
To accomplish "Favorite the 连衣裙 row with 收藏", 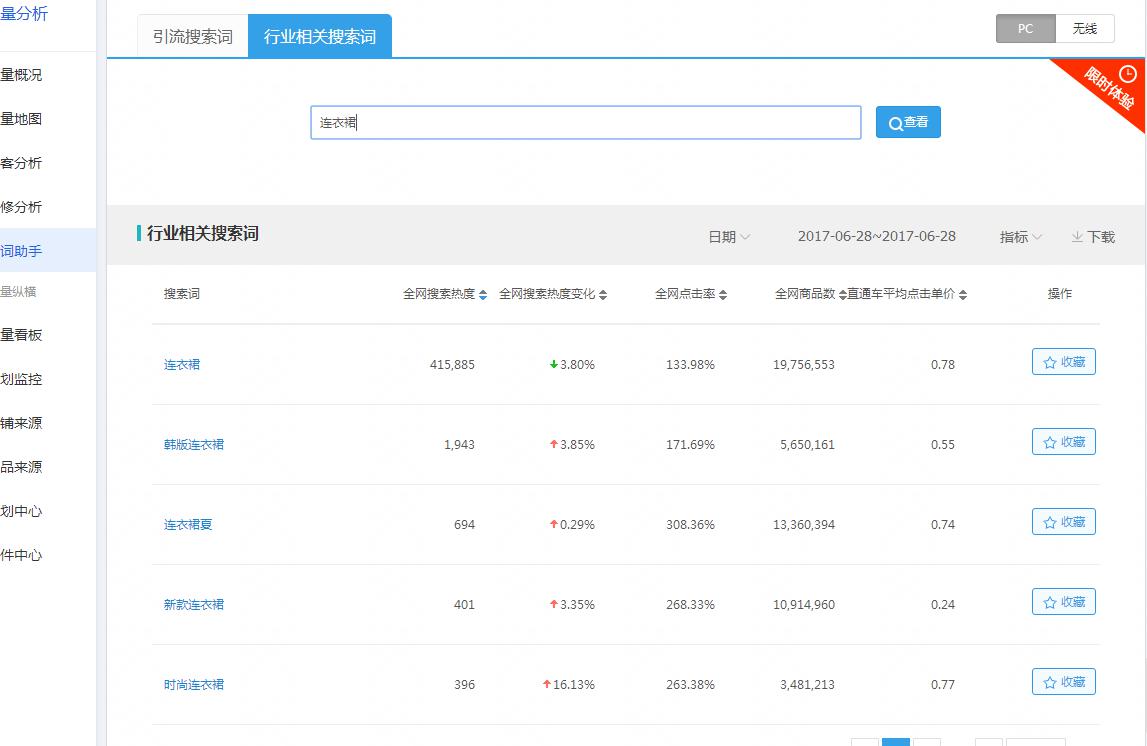I will pyautogui.click(x=1063, y=362).
